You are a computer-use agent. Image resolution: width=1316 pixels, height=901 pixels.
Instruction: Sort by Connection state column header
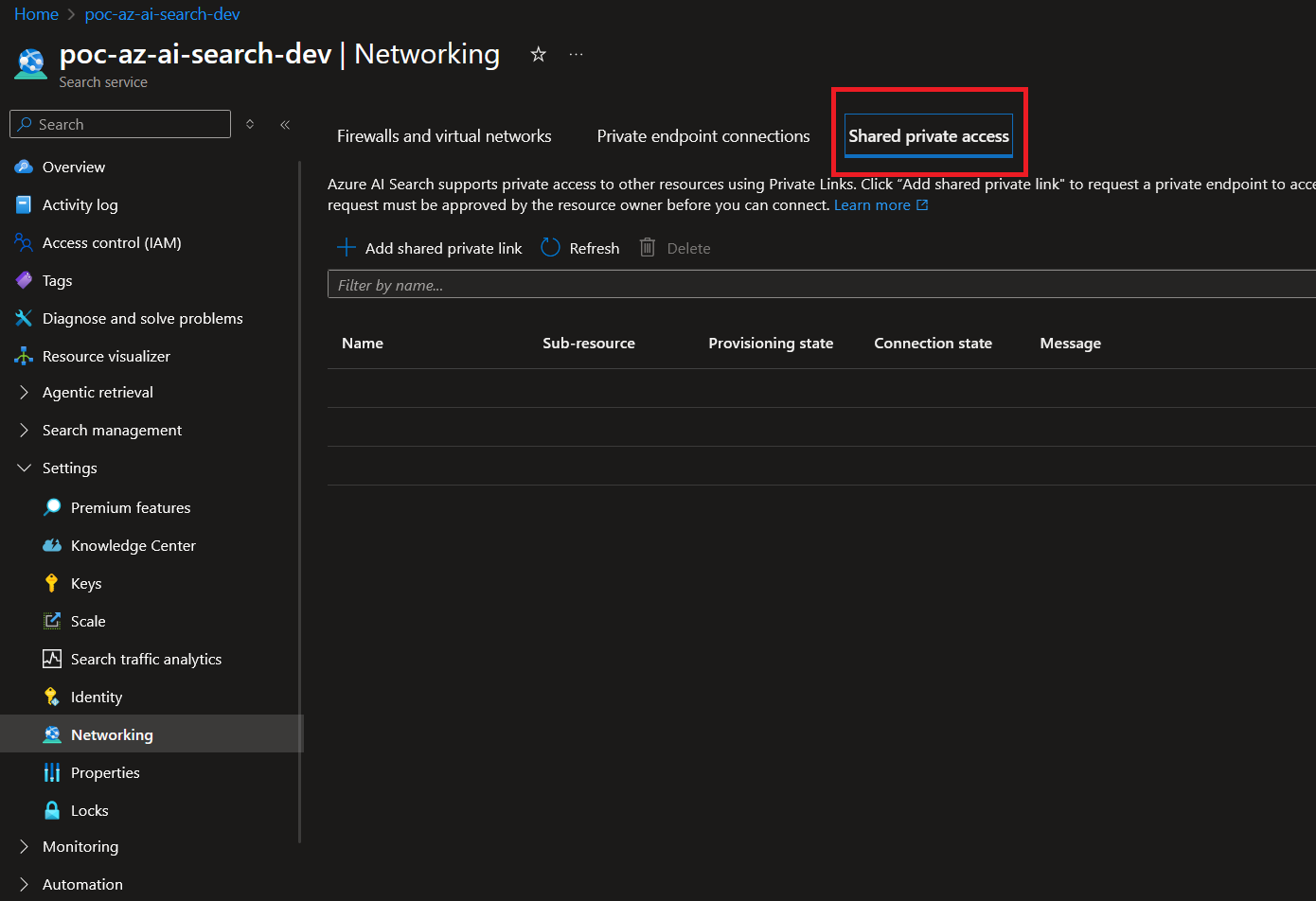click(933, 343)
